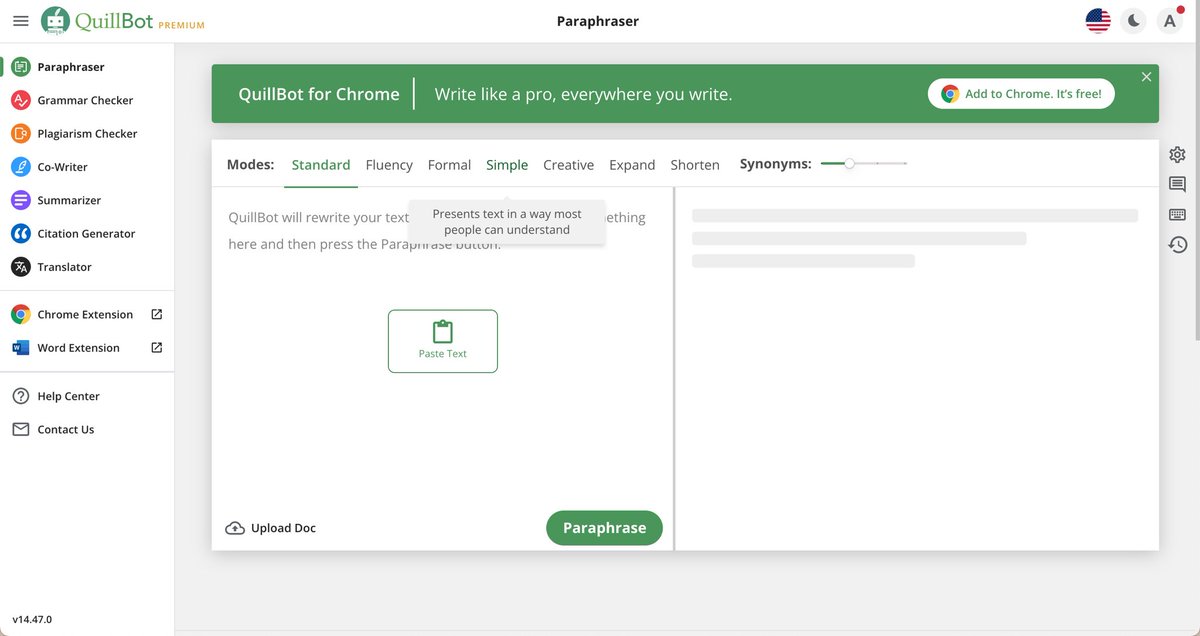This screenshot has width=1200, height=636.
Task: Click the paraphrased output panel
Action: pos(917,368)
